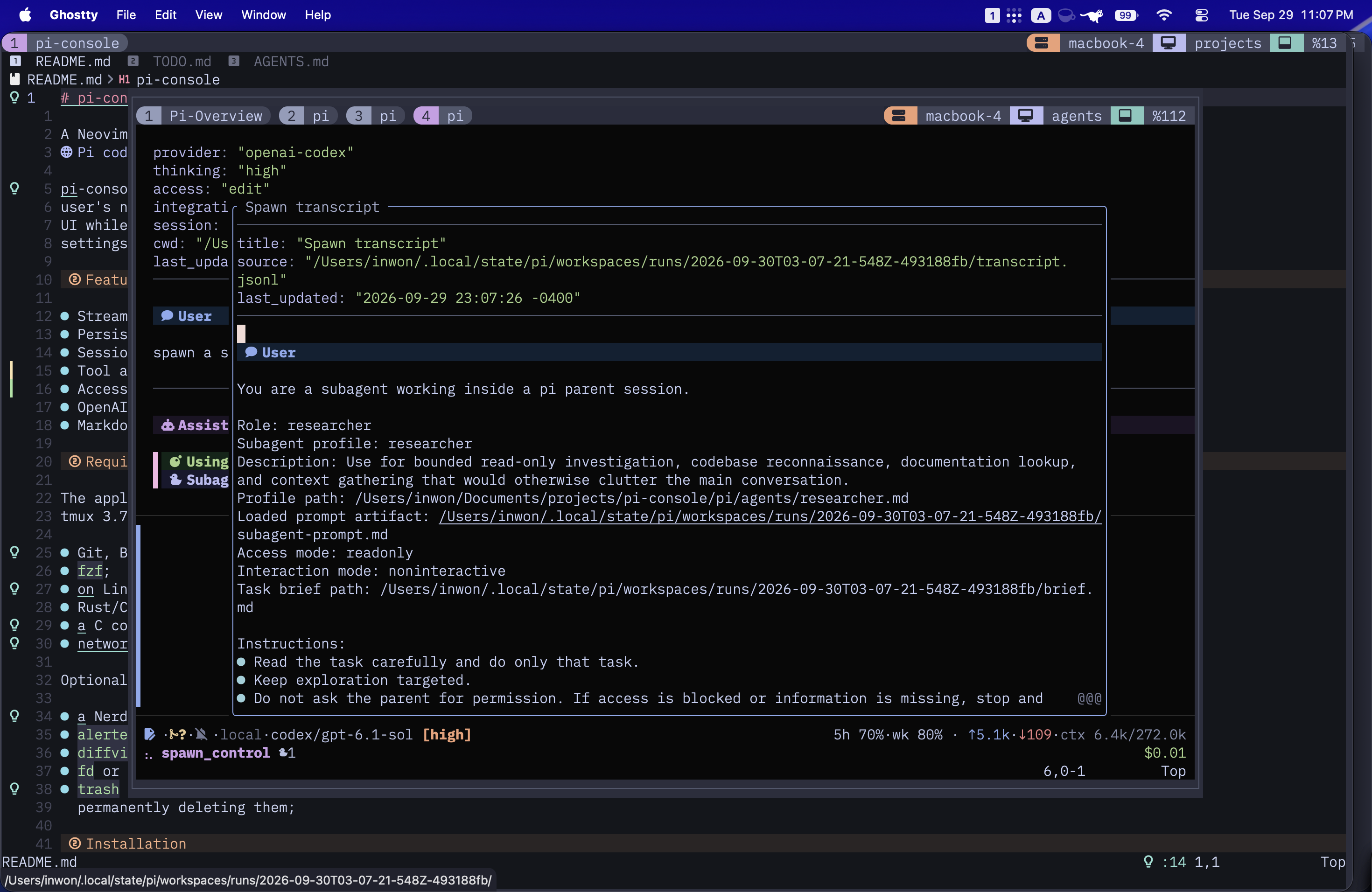1372x892 pixels.
Task: Click the git branch icon in pi status line
Action: point(174,734)
